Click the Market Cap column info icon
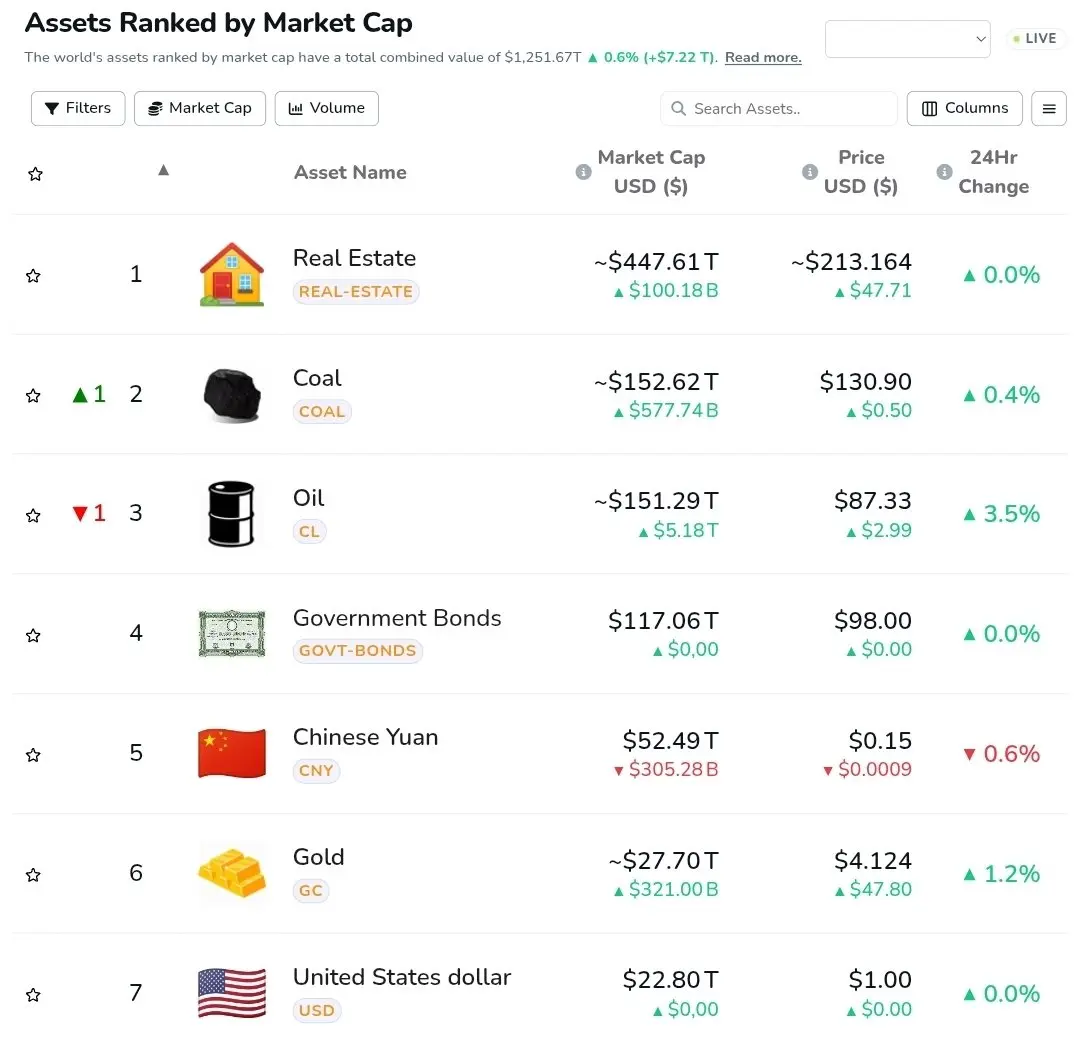Image resolution: width=1080 pixels, height=1049 pixels. (x=583, y=172)
